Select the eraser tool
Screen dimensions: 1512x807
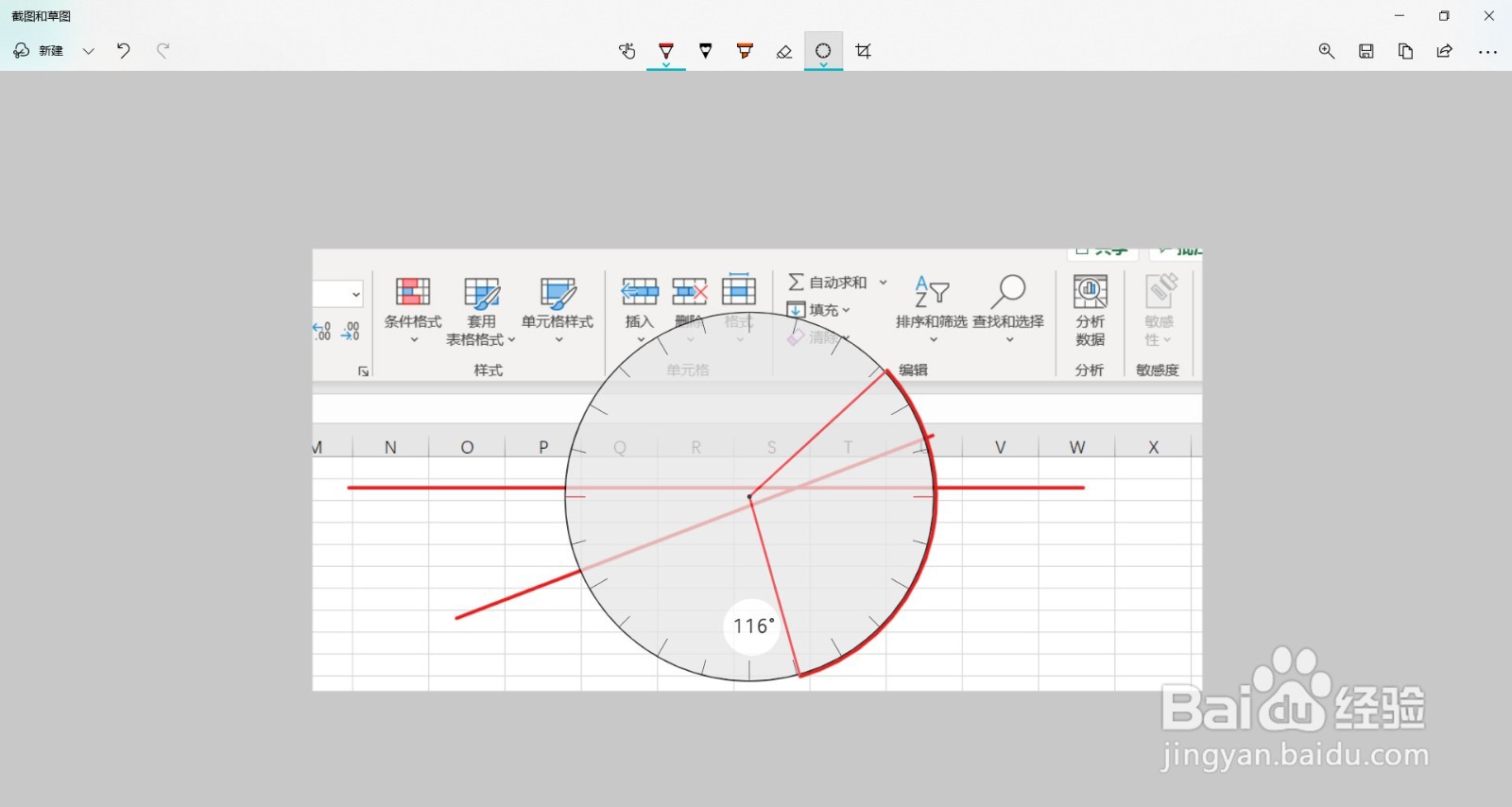coord(784,51)
